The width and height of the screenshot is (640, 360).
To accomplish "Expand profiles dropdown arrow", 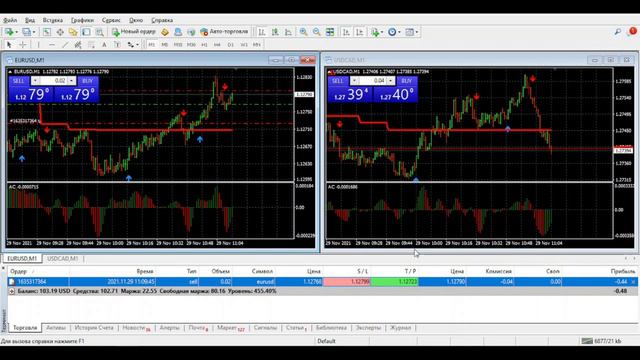I will click(x=34, y=32).
